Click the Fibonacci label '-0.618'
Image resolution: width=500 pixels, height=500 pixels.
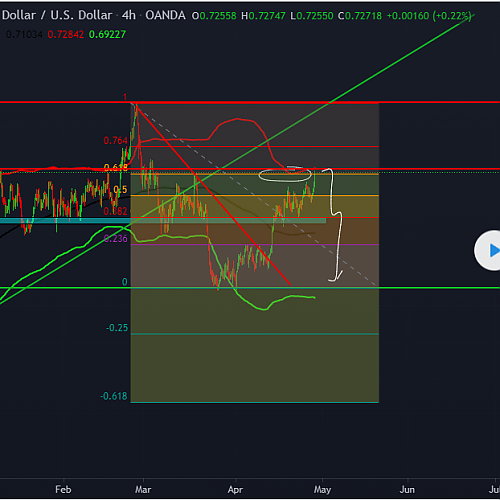click(x=114, y=396)
